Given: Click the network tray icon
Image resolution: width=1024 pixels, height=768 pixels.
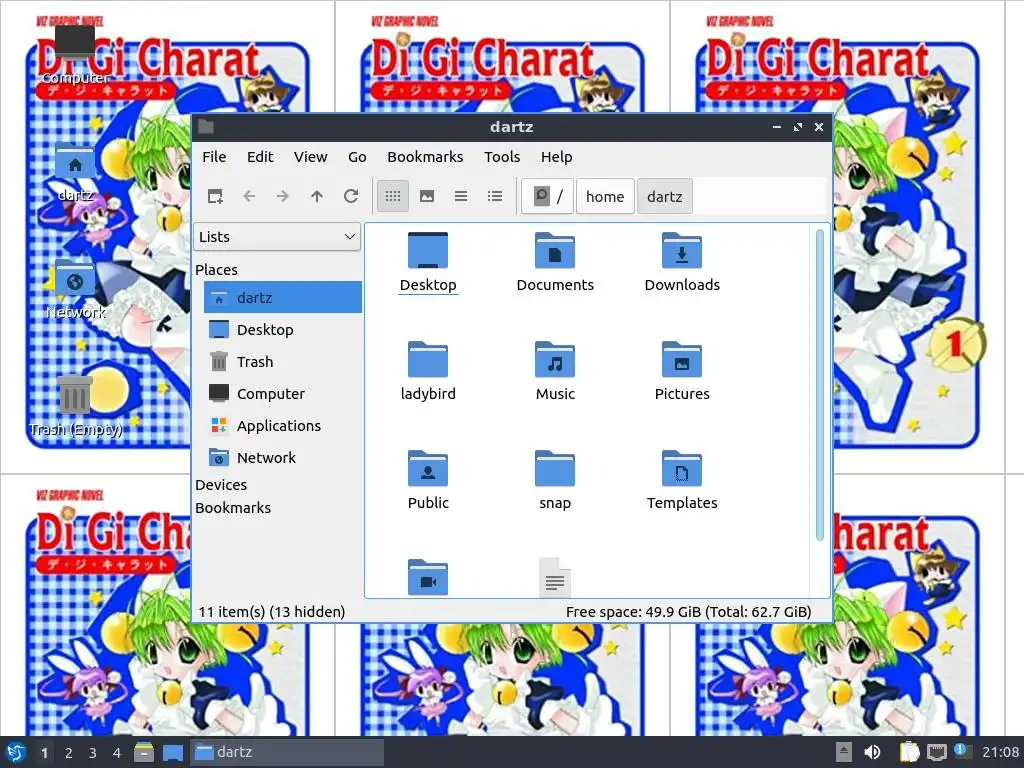Looking at the screenshot, I should [936, 752].
